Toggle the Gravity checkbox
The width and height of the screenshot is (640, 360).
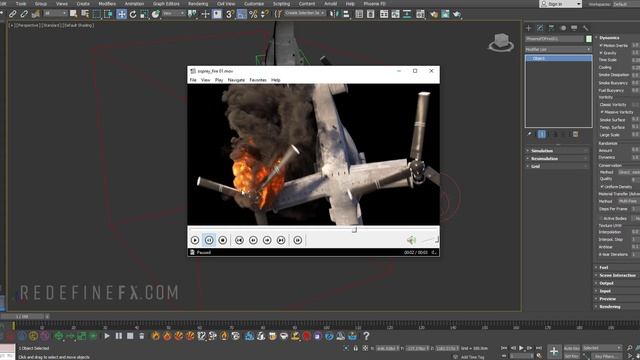pyautogui.click(x=601, y=53)
